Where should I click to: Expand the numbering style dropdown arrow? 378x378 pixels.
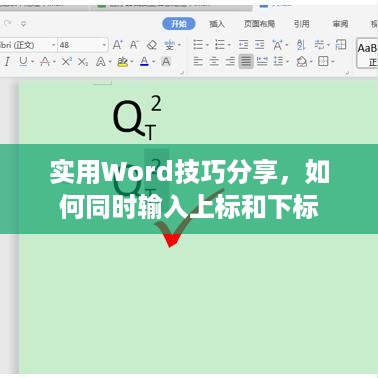229,45
